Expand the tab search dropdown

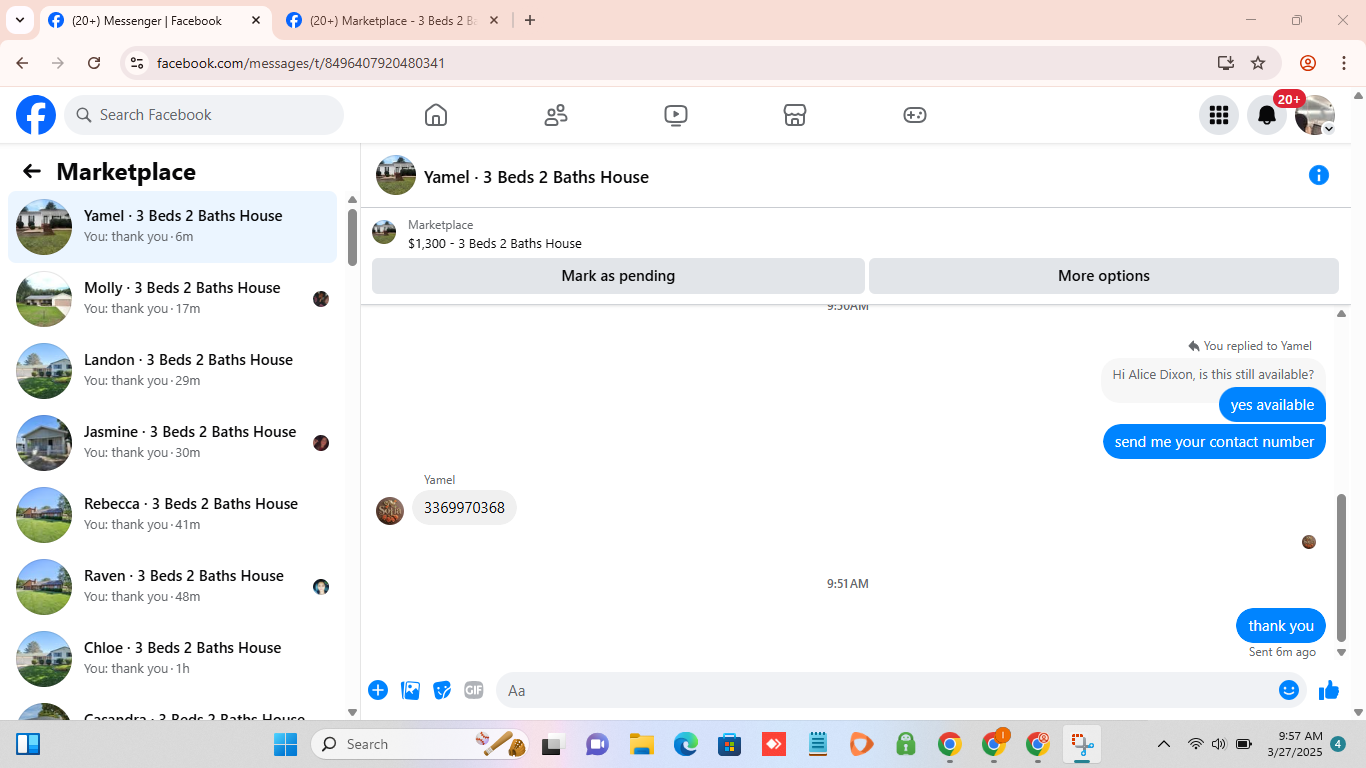(x=19, y=20)
